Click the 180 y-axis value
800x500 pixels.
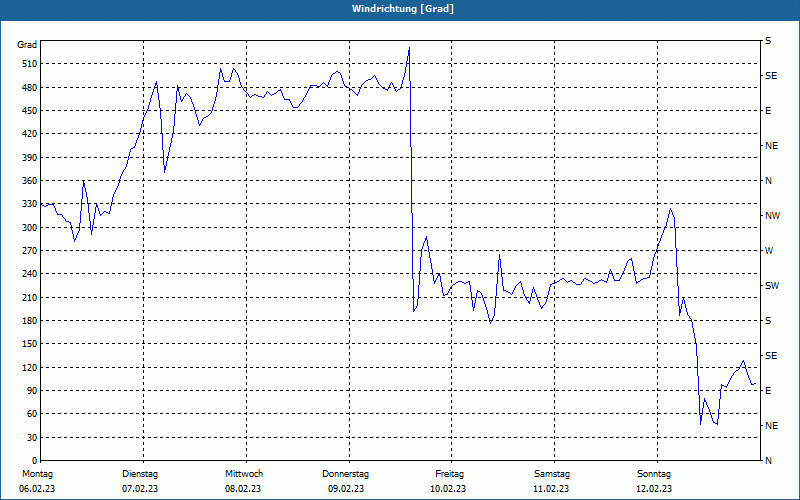pos(30,321)
